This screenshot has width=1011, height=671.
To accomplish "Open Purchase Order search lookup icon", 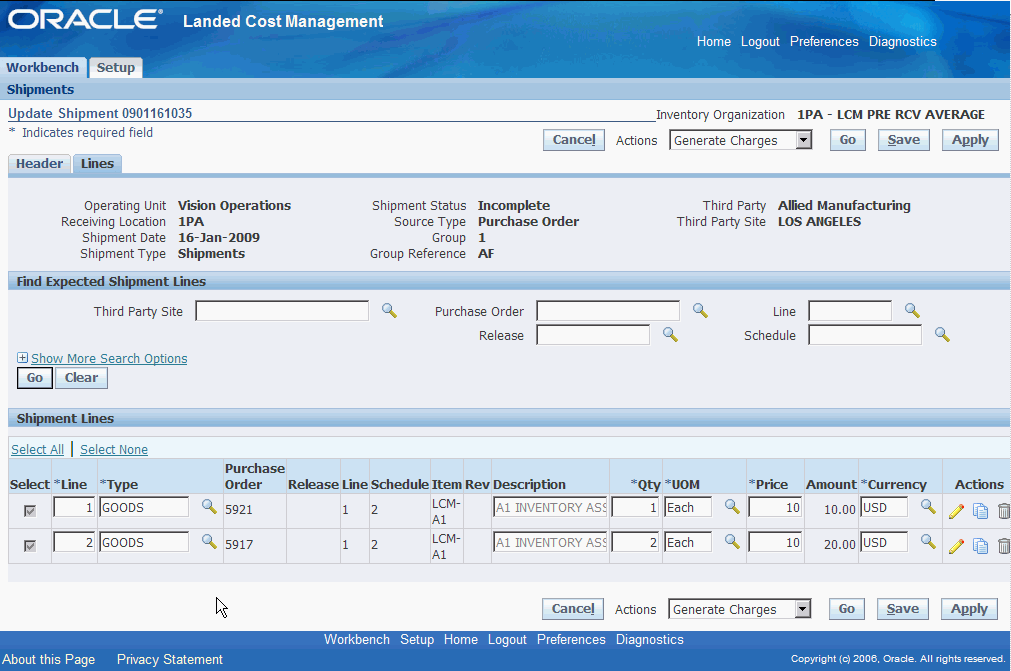I will (x=700, y=311).
